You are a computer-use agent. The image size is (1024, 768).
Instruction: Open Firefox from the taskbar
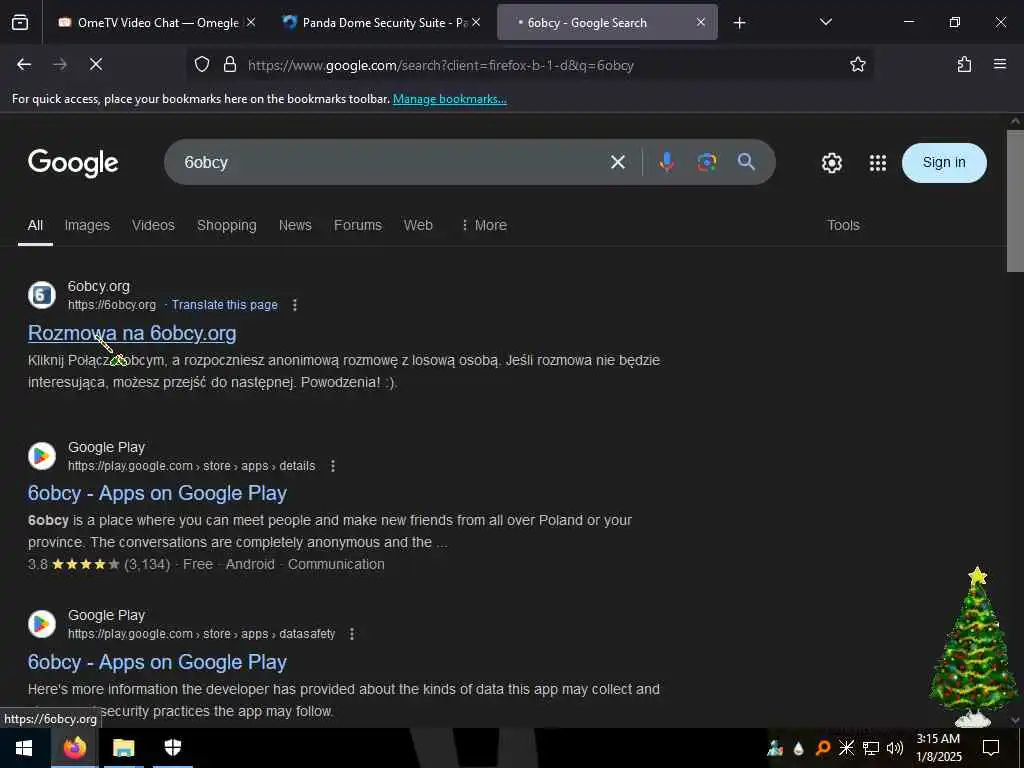[x=74, y=748]
